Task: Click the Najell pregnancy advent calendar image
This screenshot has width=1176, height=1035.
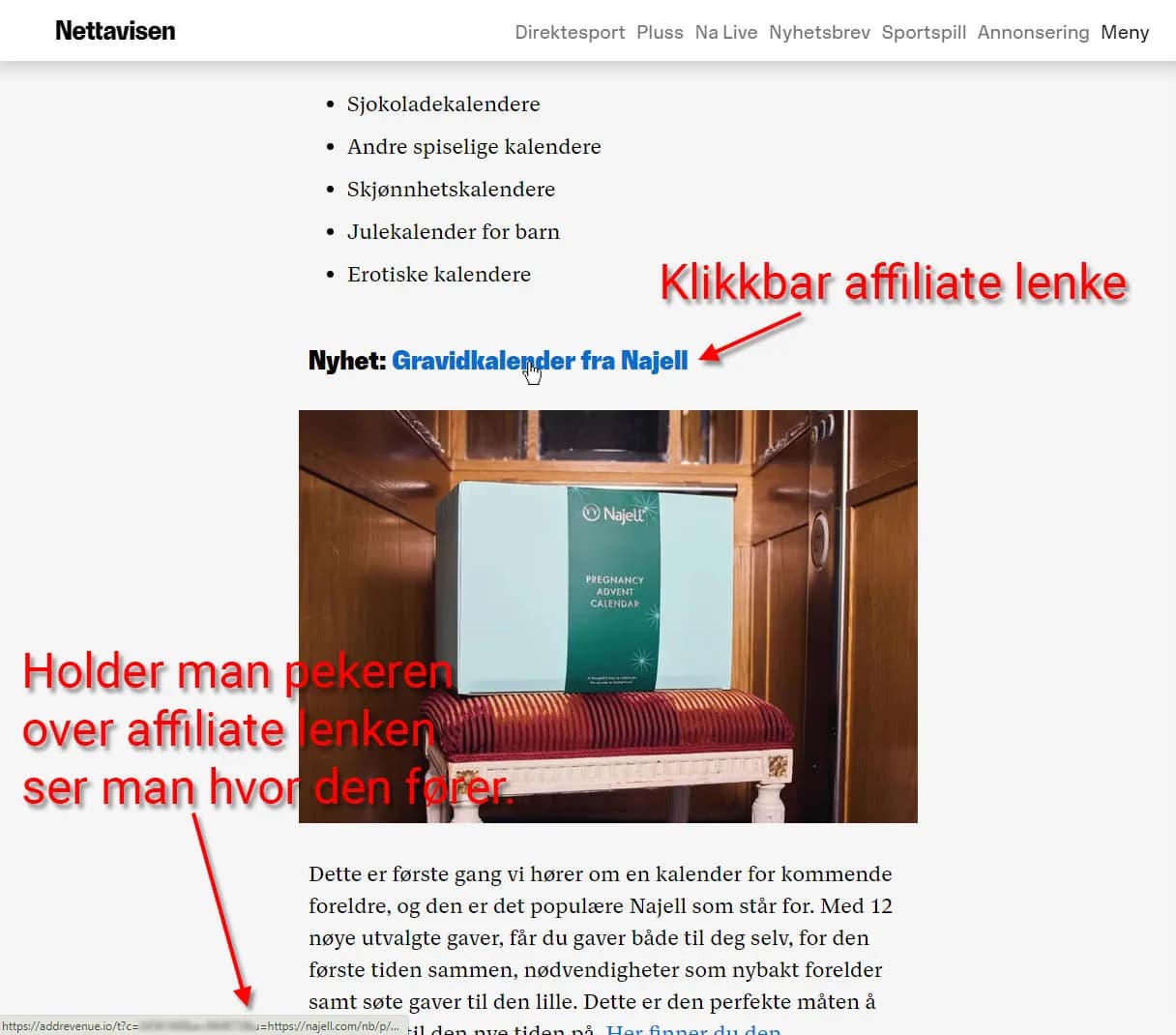Action: coord(608,616)
